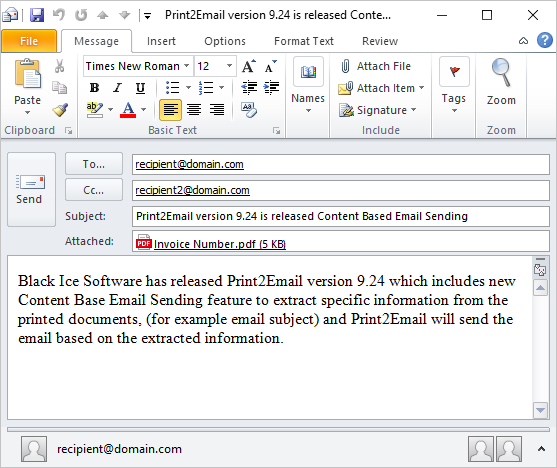The width and height of the screenshot is (557, 468).
Task: Click the Zoom magnifier icon
Action: [x=501, y=73]
